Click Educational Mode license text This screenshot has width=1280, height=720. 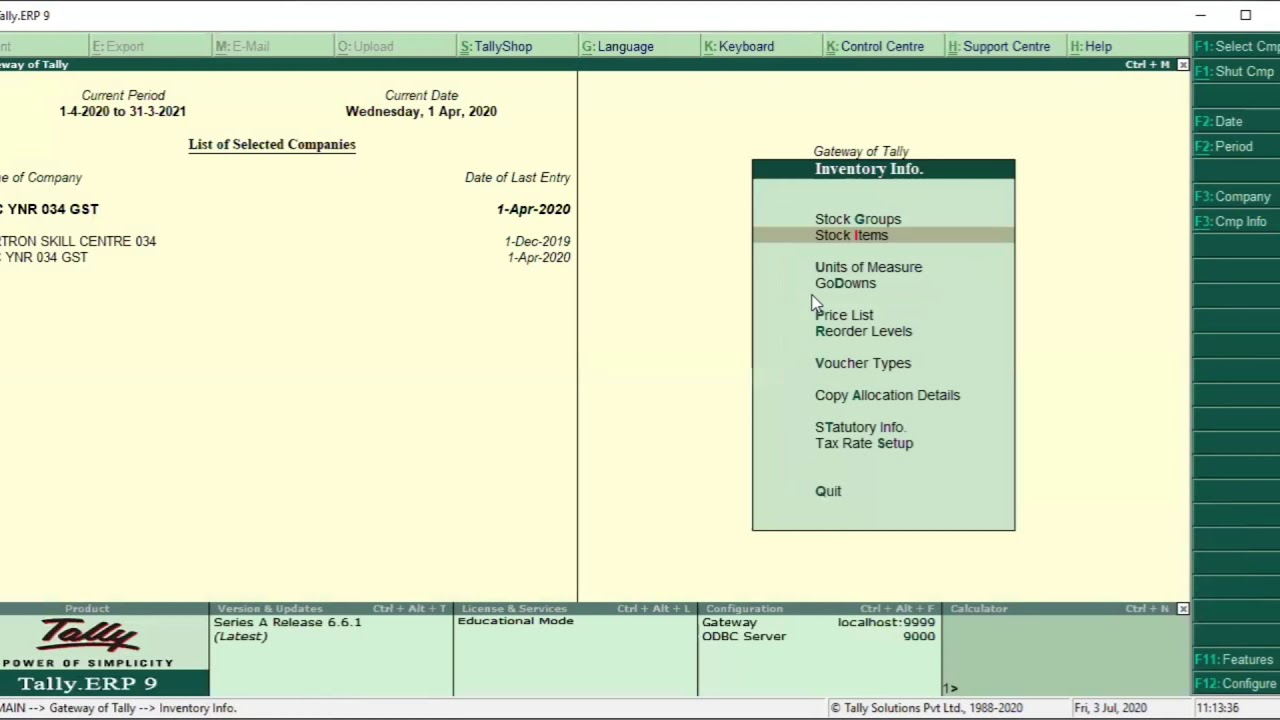[516, 621]
